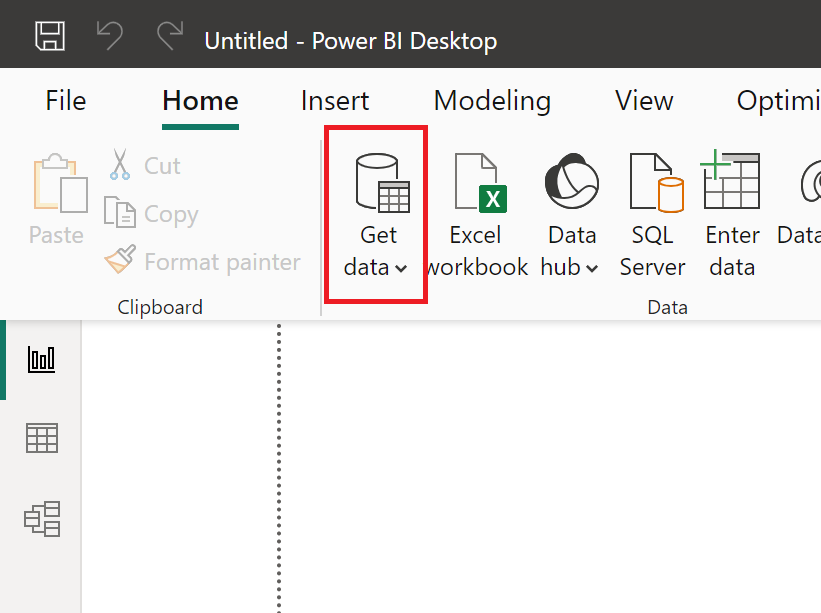This screenshot has height=613, width=821.
Task: Open the File menu
Action: [x=65, y=101]
